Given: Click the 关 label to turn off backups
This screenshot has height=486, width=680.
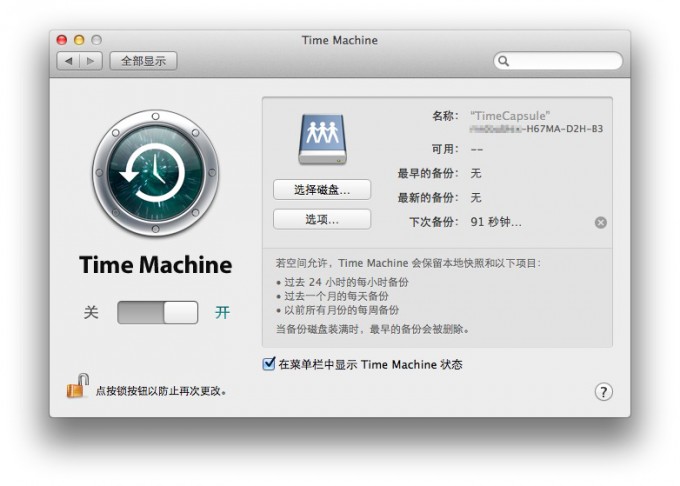Looking at the screenshot, I should pyautogui.click(x=91, y=313).
